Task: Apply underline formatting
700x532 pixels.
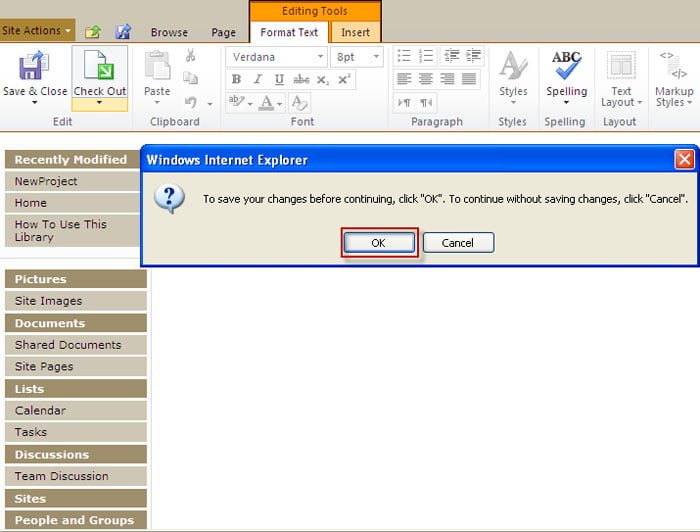Action: pyautogui.click(x=279, y=79)
